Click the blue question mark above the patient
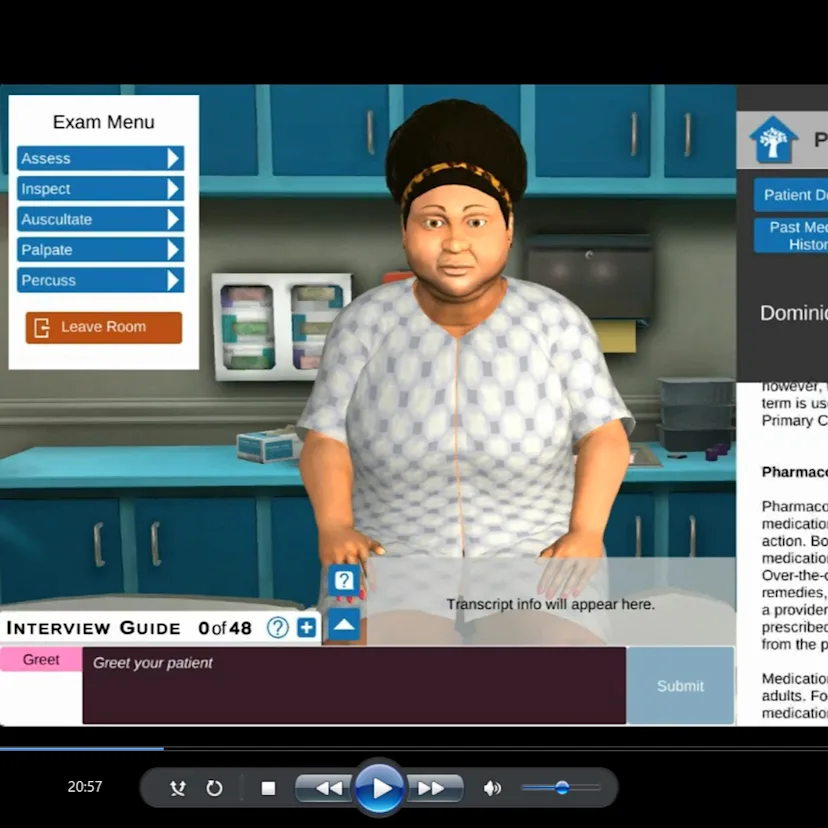Image resolution: width=828 pixels, height=828 pixels. point(343,580)
